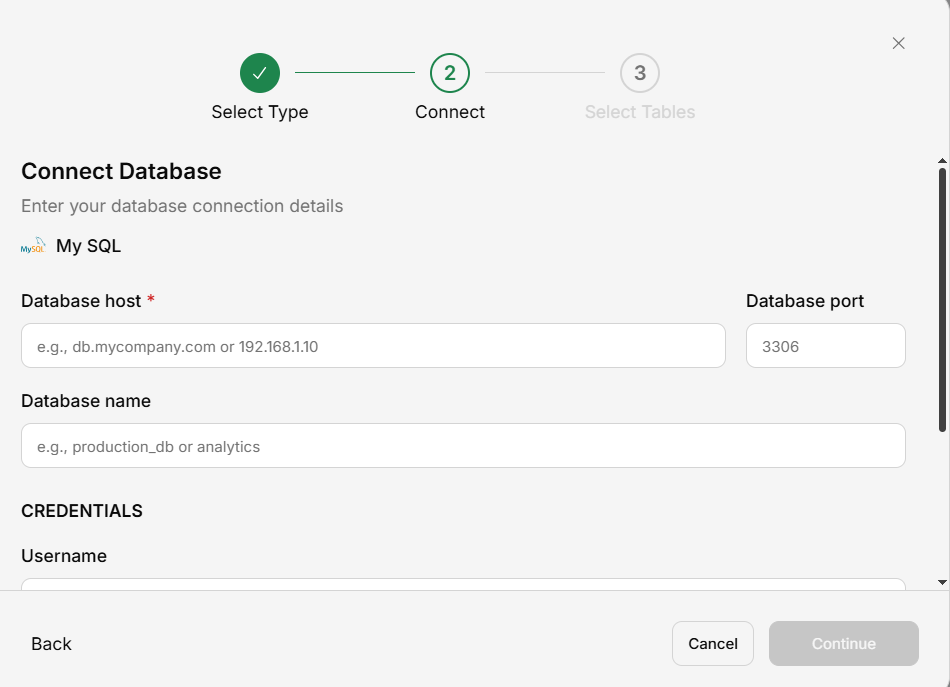
Task: Select the "Connect" step label
Action: click(450, 112)
